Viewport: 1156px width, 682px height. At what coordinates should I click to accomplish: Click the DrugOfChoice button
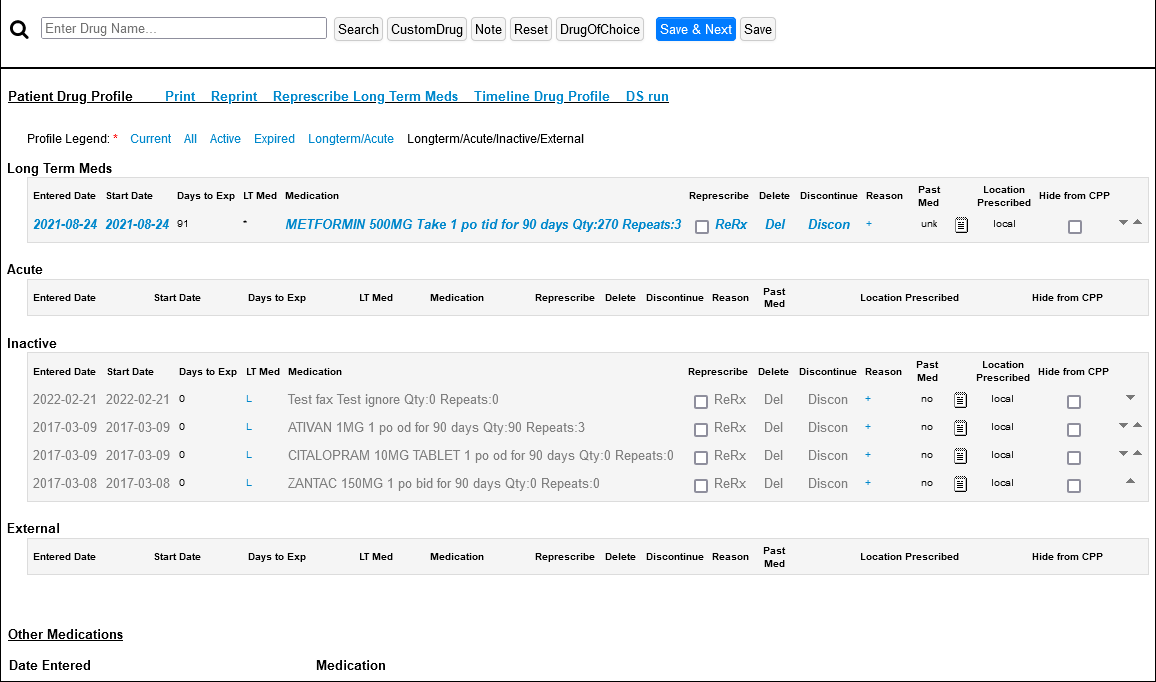tap(600, 29)
